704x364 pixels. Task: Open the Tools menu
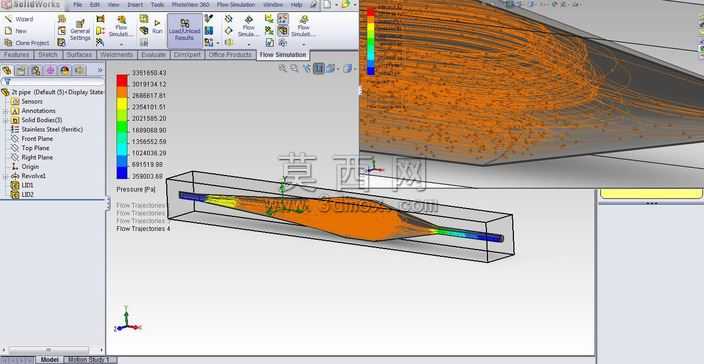click(x=157, y=4)
